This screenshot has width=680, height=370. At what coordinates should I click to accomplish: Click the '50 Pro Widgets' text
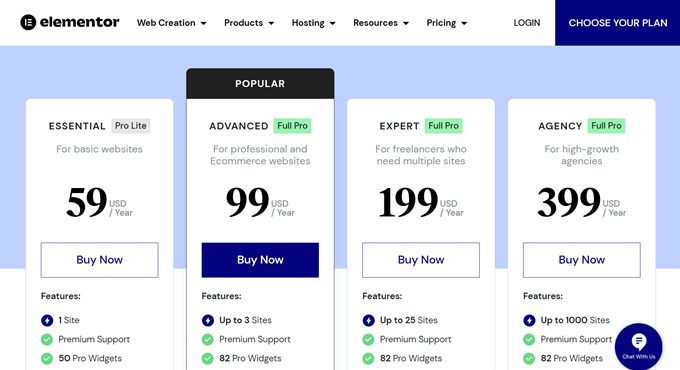tap(90, 359)
